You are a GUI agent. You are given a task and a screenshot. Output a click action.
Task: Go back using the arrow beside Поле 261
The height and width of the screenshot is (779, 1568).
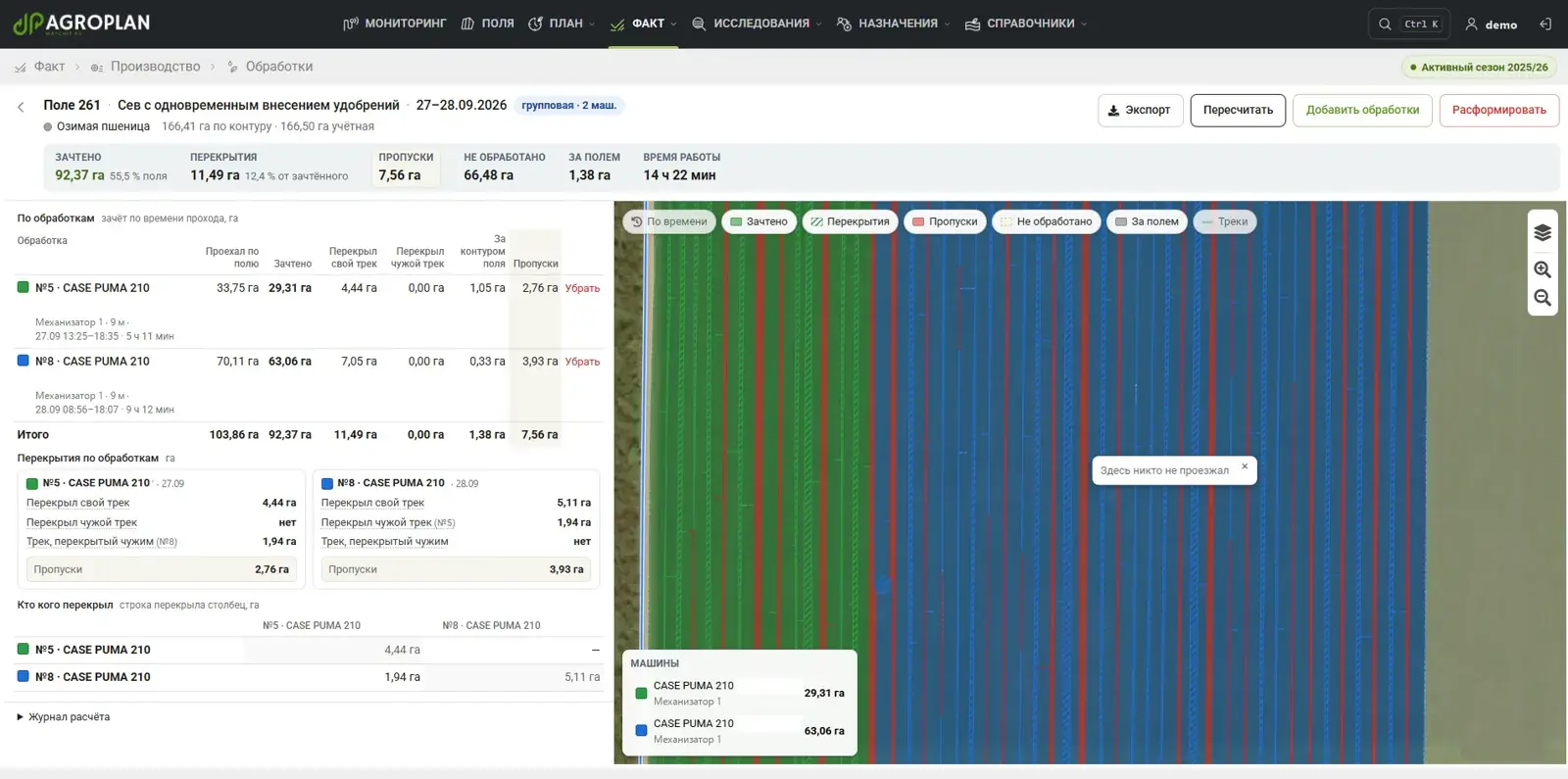click(x=21, y=107)
